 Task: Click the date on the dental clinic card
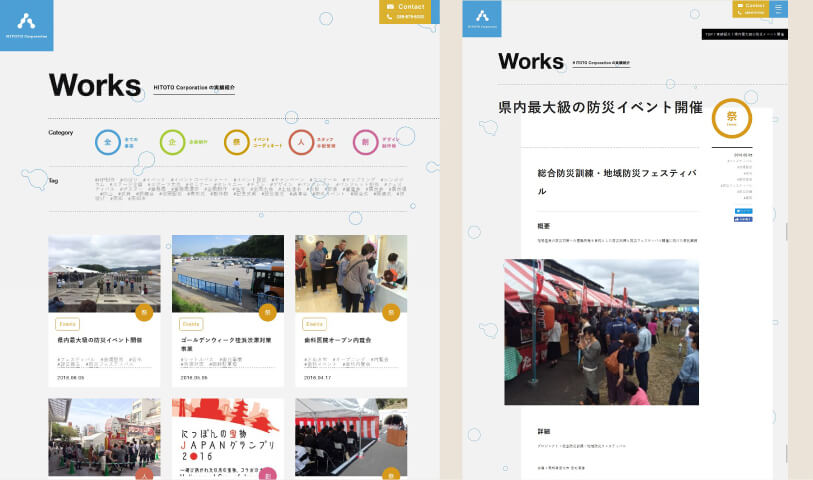click(x=317, y=378)
